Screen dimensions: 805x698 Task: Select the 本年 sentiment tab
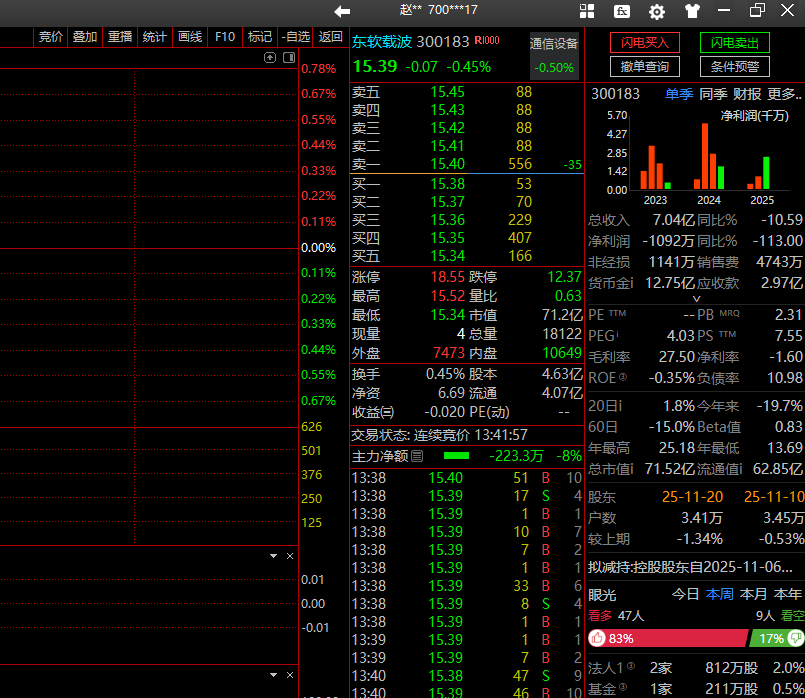788,594
